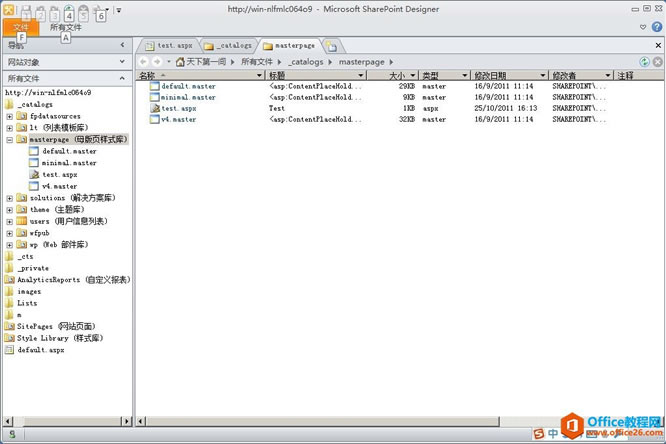Switch to the _catalogs document tab

pos(229,45)
